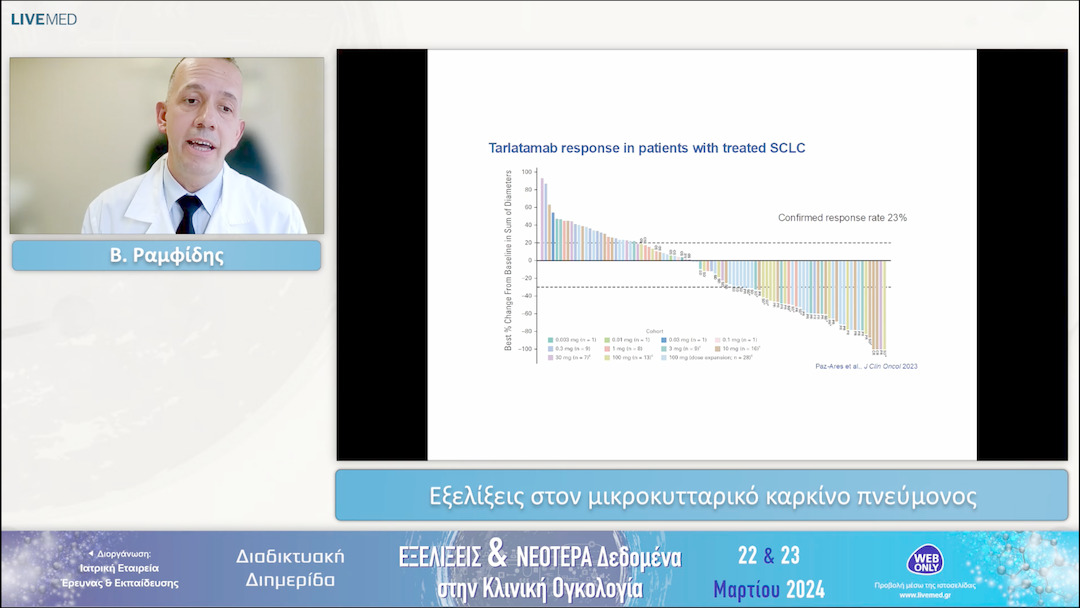Click the conference title ΕΞΕΛΙΞΕΙΣ & ΝΕΟΤΕΡΑ Δεδομένα

[x=540, y=554]
